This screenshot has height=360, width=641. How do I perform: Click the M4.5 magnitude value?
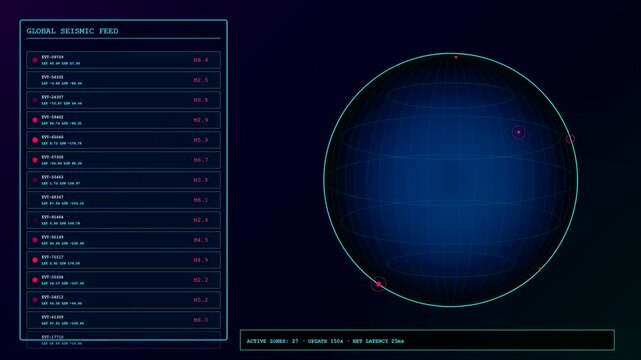pyautogui.click(x=201, y=240)
